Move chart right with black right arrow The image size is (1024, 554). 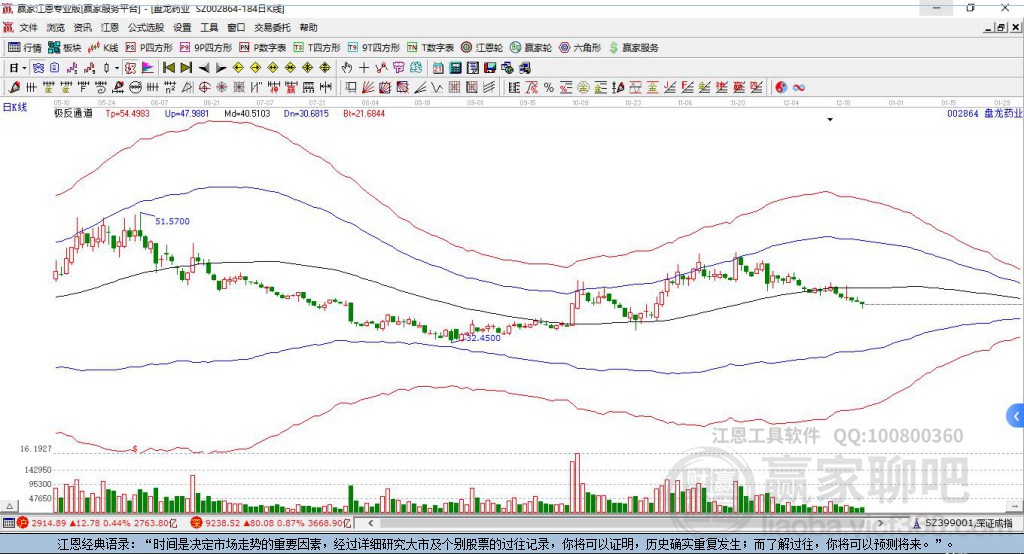[221, 68]
